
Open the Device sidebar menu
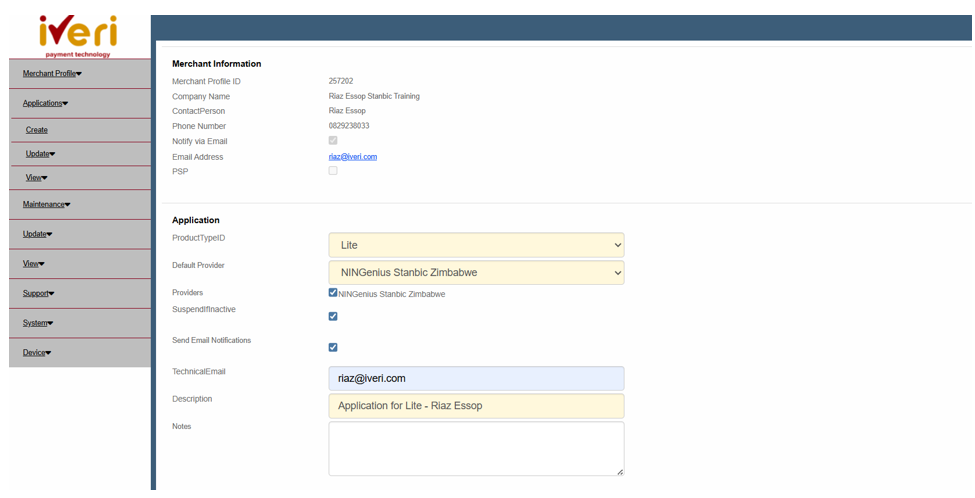click(x=37, y=353)
